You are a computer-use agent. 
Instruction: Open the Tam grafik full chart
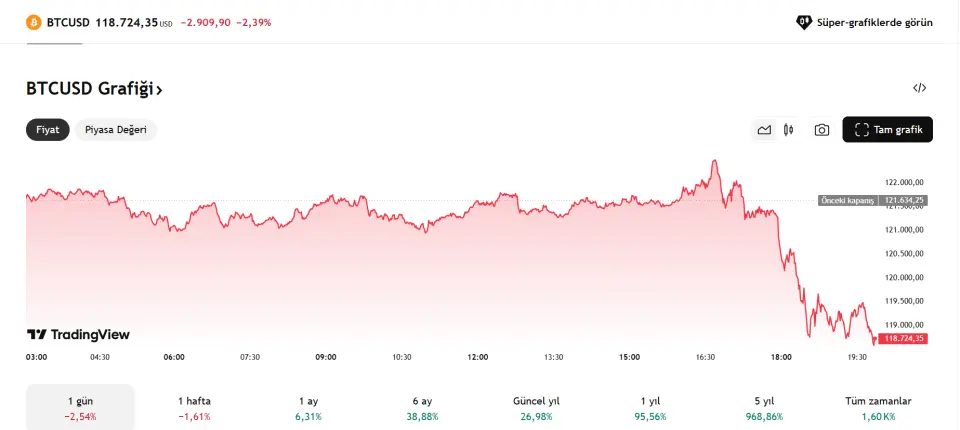coord(887,130)
